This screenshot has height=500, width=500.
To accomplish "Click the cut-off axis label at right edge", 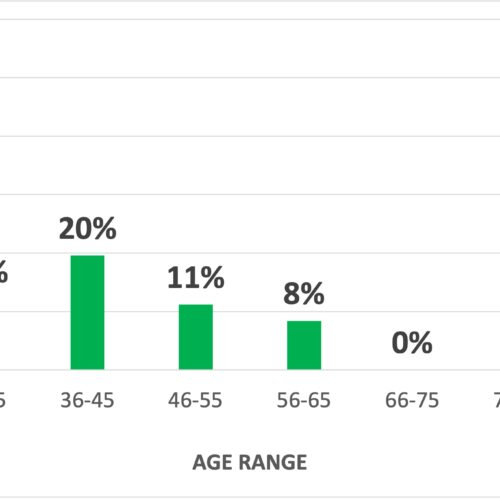I will [497, 400].
